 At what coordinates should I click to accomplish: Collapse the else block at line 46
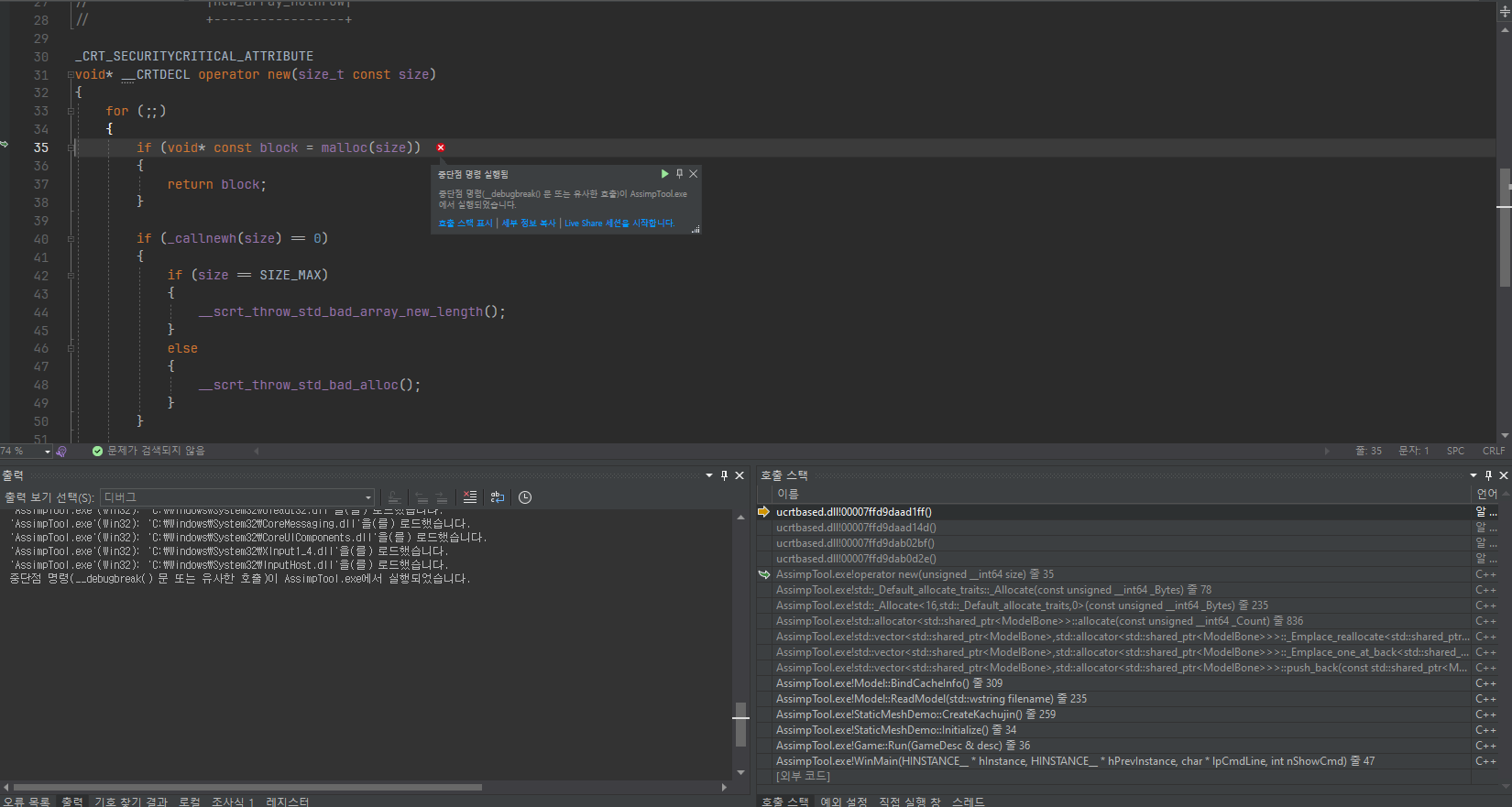(x=71, y=348)
